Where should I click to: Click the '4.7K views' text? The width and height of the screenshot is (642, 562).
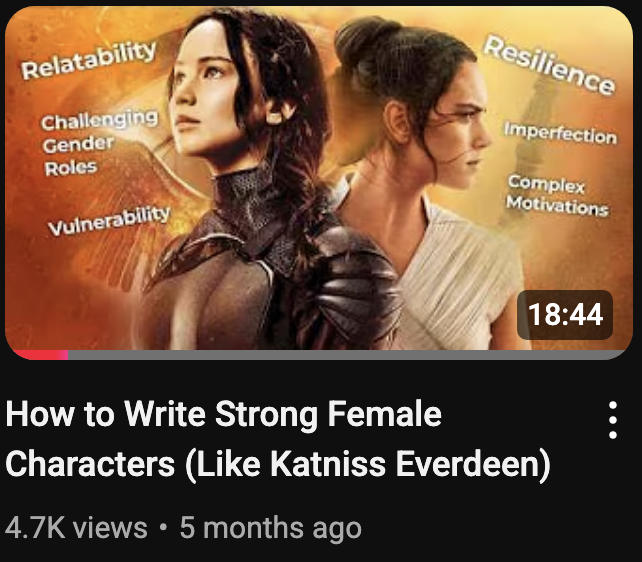(76, 527)
